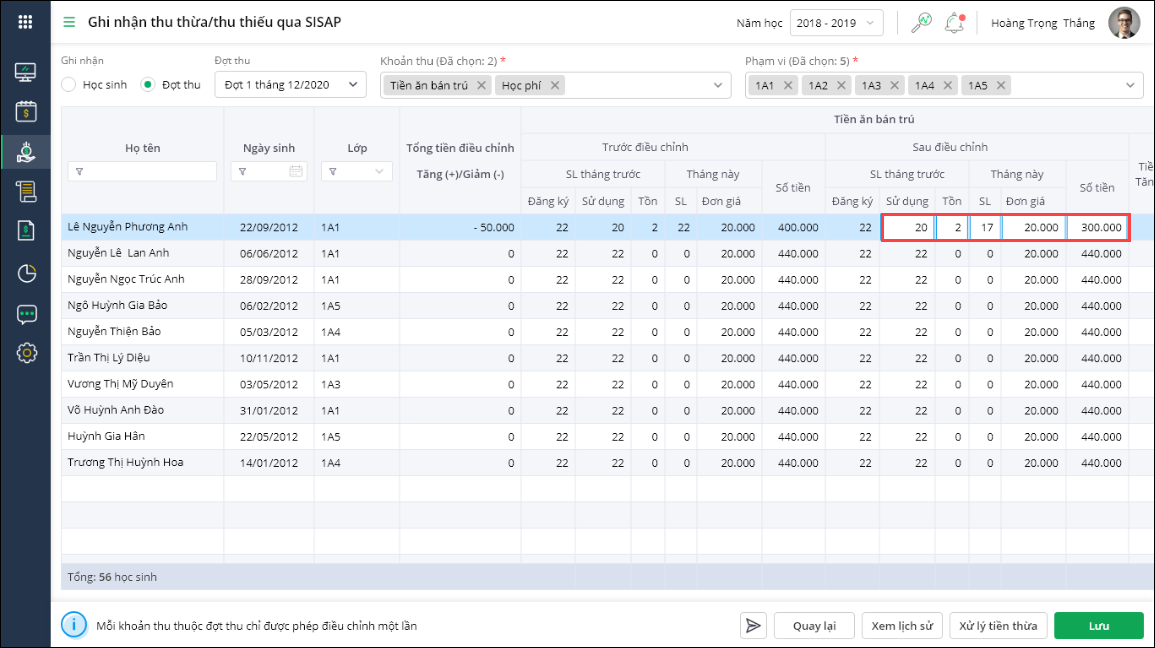Click the Xử lý tiền thừa button
Image resolution: width=1155 pixels, height=648 pixels.
tap(998, 626)
